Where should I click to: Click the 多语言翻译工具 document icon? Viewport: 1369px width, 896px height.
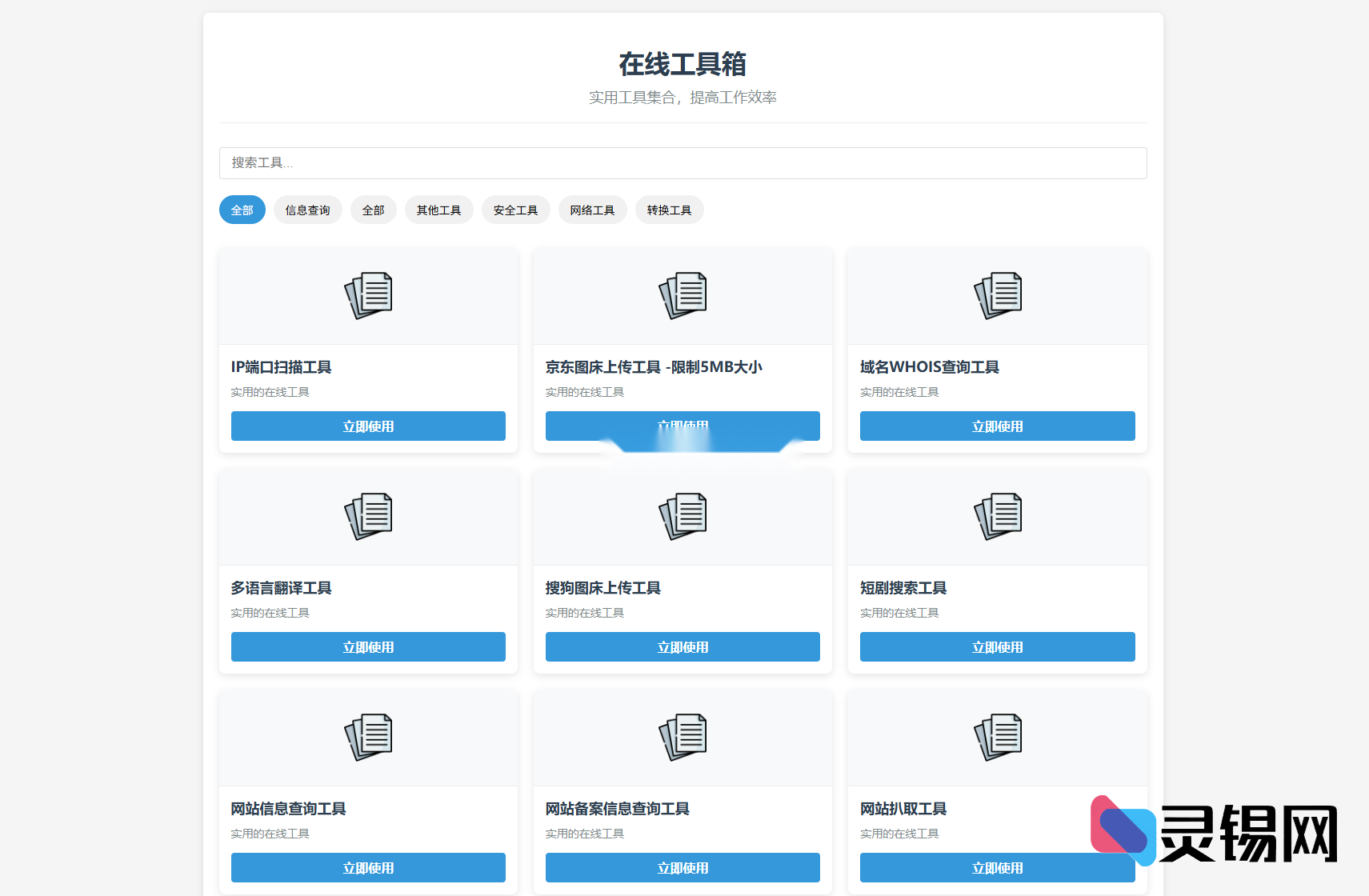coord(367,516)
